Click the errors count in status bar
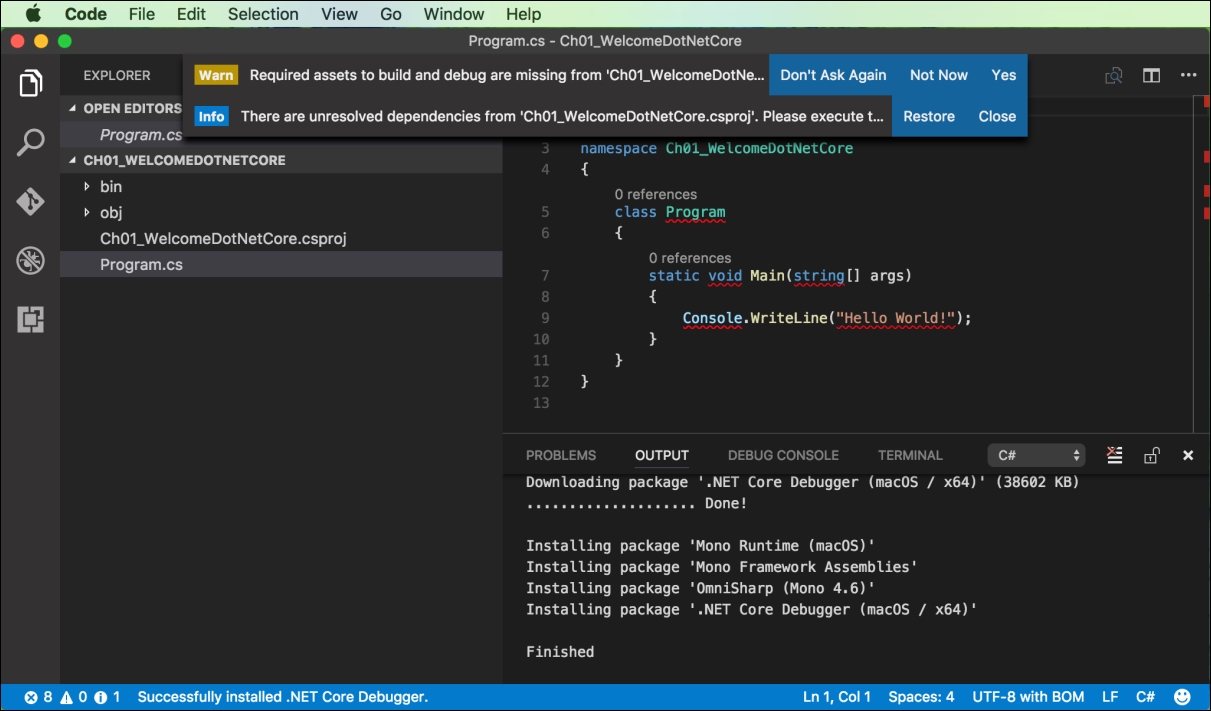The height and width of the screenshot is (711, 1211). (x=38, y=697)
